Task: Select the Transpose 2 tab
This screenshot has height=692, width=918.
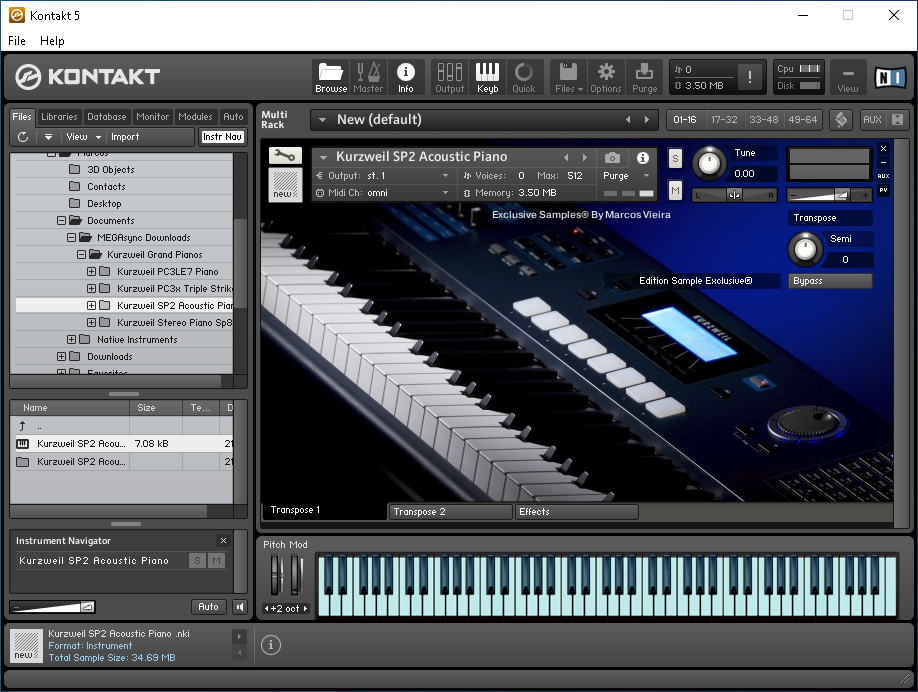Action: click(x=450, y=512)
